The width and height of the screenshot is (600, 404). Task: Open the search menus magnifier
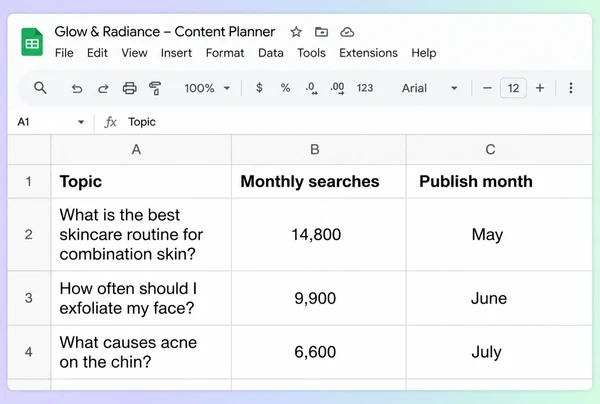point(40,88)
